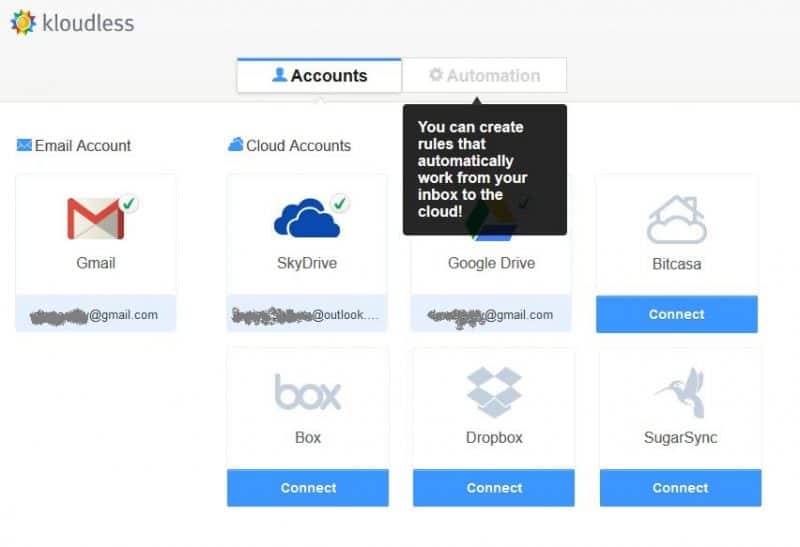
Task: Switch to the Automation tab
Action: (484, 76)
